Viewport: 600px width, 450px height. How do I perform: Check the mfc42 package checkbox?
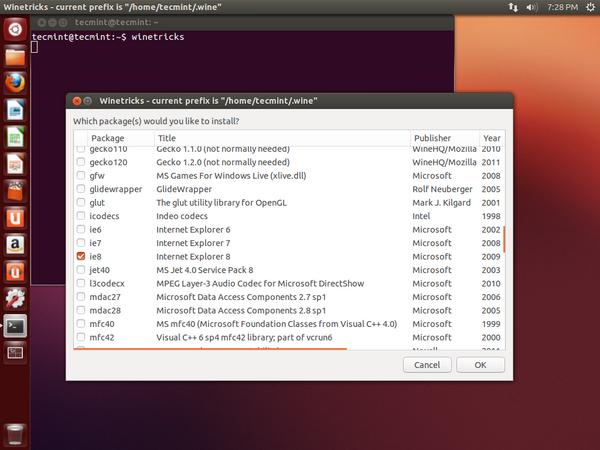click(x=81, y=337)
